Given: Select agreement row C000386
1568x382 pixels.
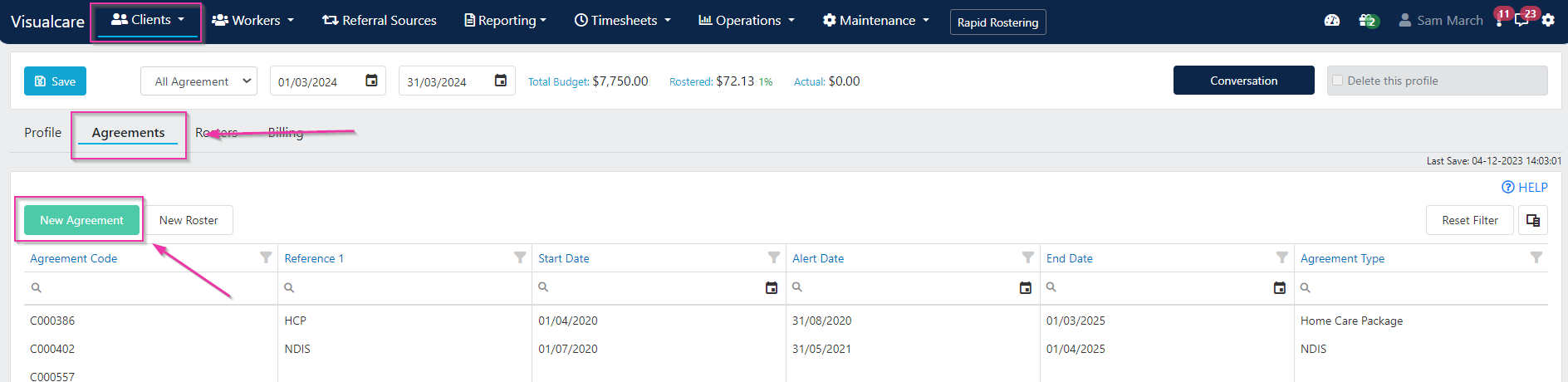Looking at the screenshot, I should point(786,321).
